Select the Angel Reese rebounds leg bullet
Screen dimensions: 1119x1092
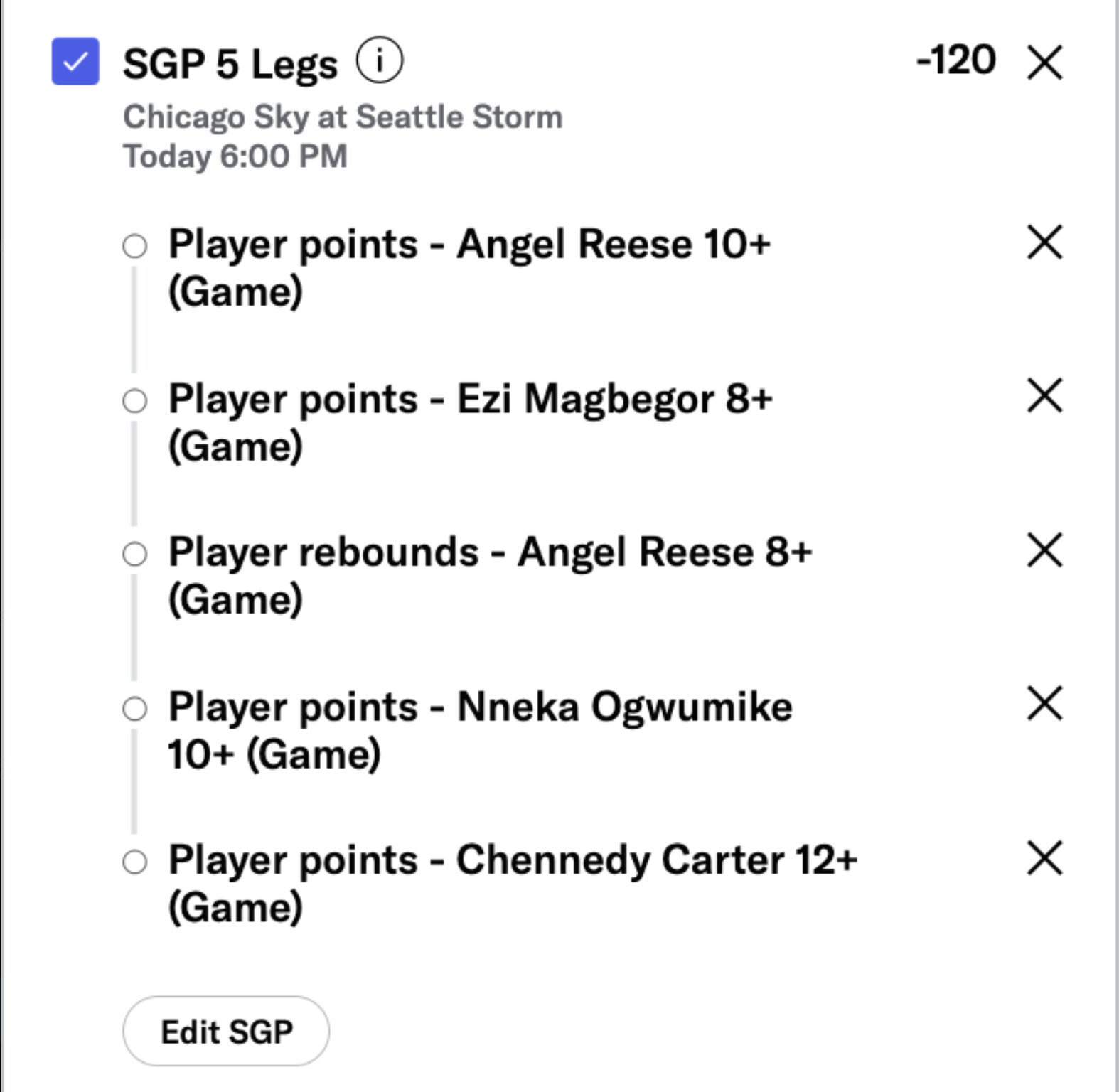pos(135,555)
